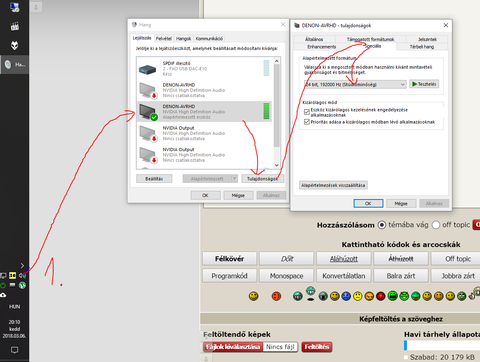Screen dimensions: 480x362
Task: Select the témába vág radio button
Action: (382, 225)
